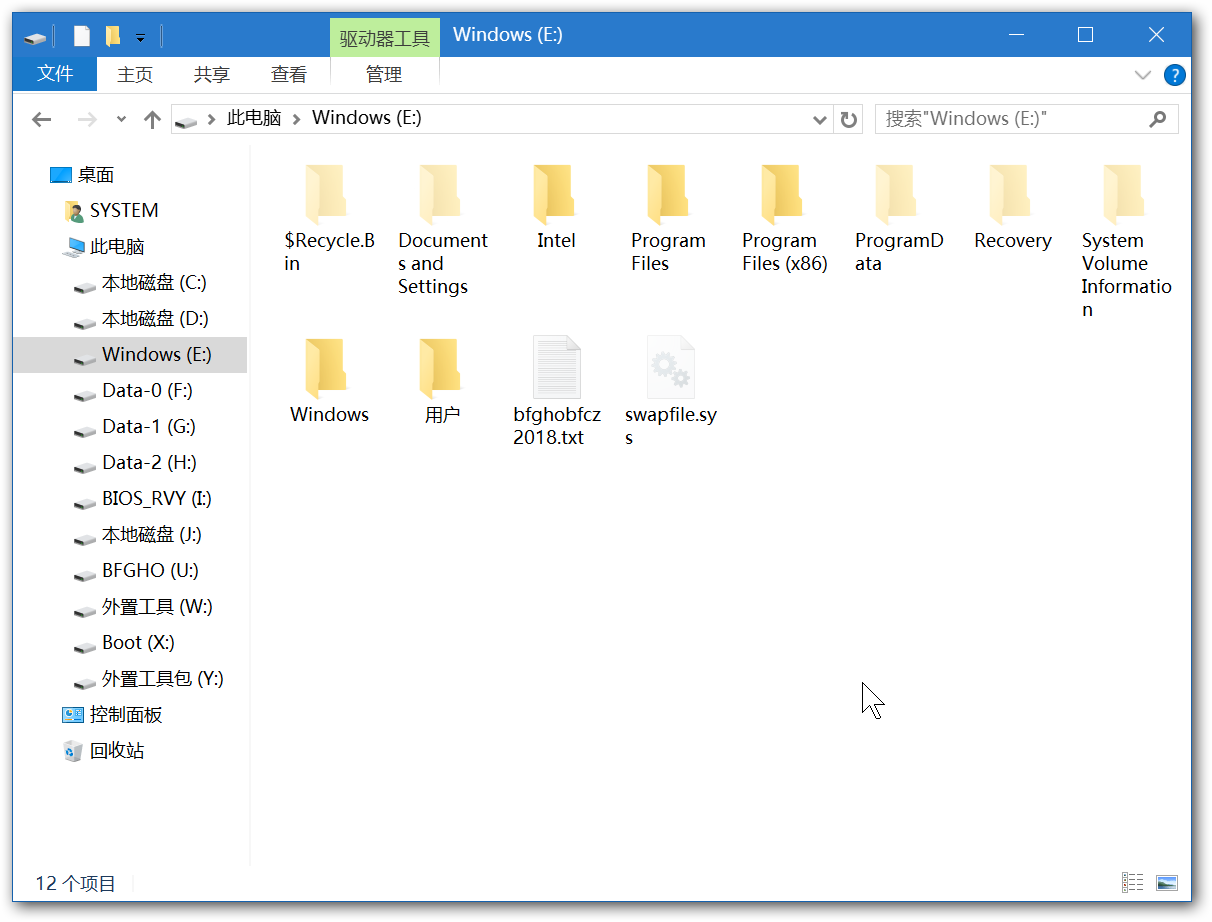Open 控制面板 in navigation pane

click(x=126, y=715)
